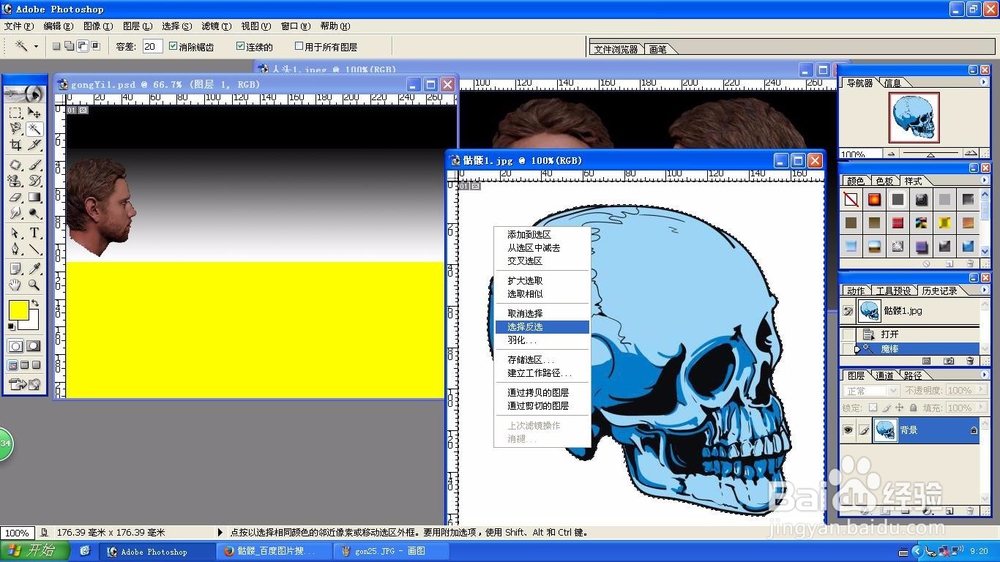The height and width of the screenshot is (562, 1000).
Task: Select the History Brush tool
Action: pos(34,181)
